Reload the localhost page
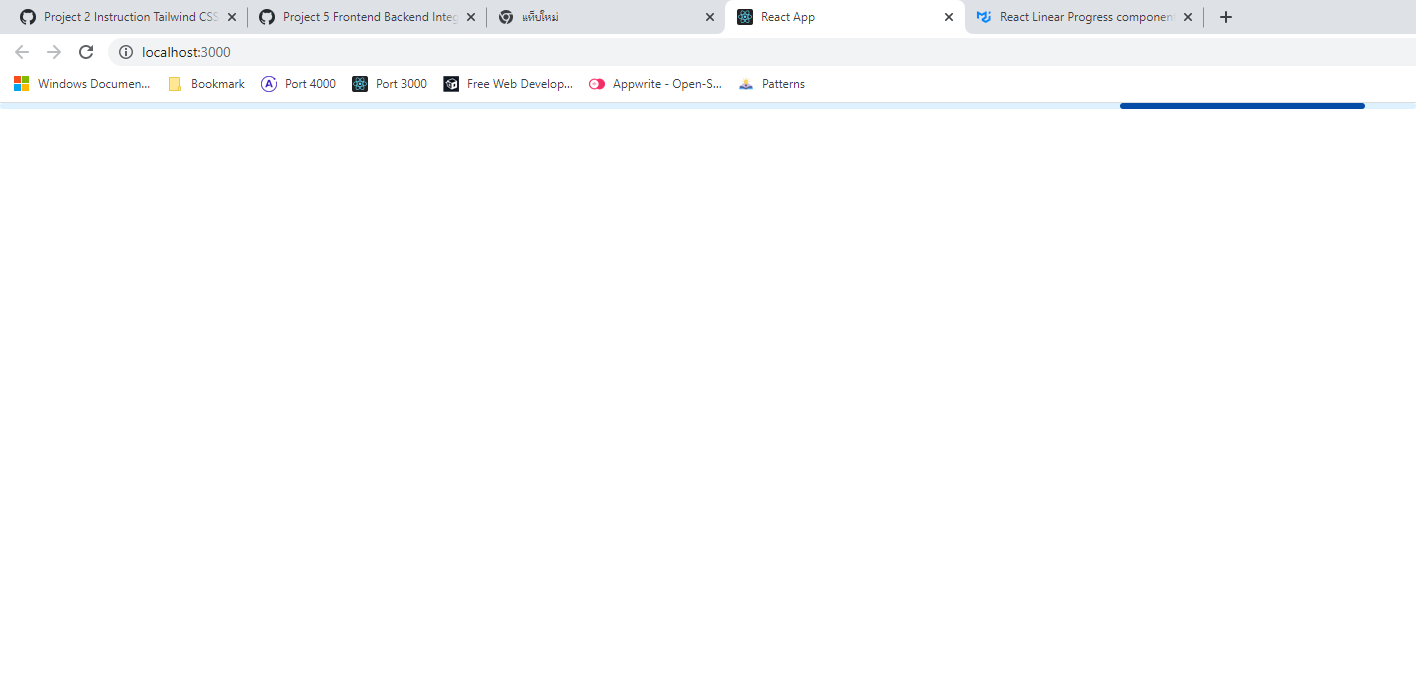 pyautogui.click(x=86, y=52)
